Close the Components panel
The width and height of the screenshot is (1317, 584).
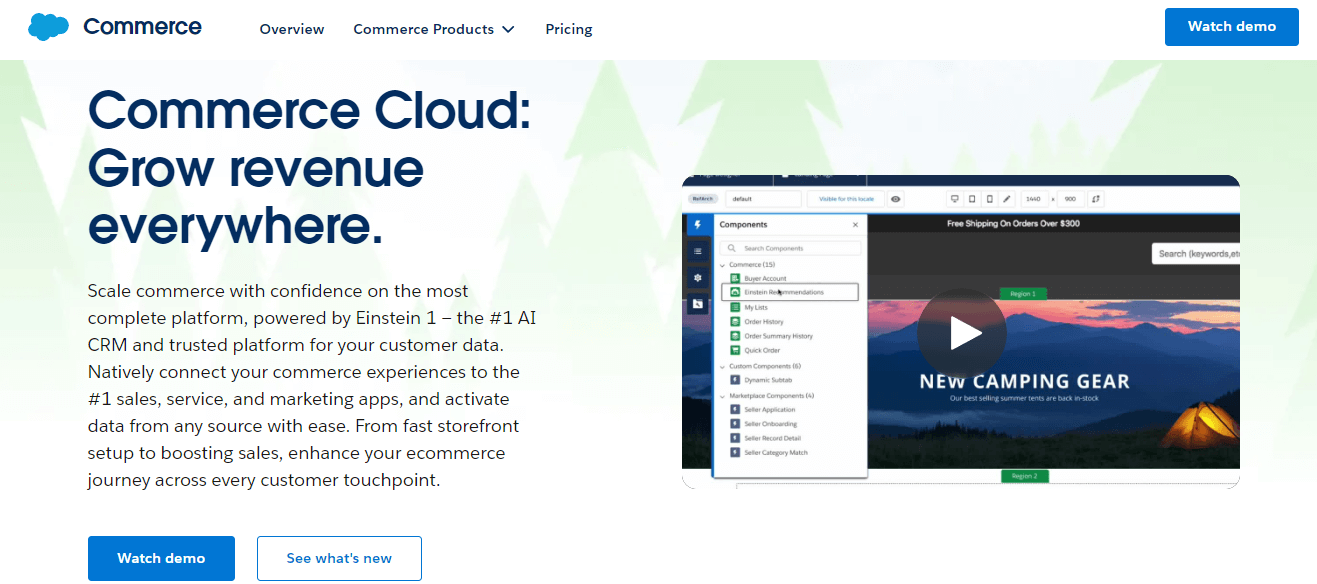tap(855, 225)
